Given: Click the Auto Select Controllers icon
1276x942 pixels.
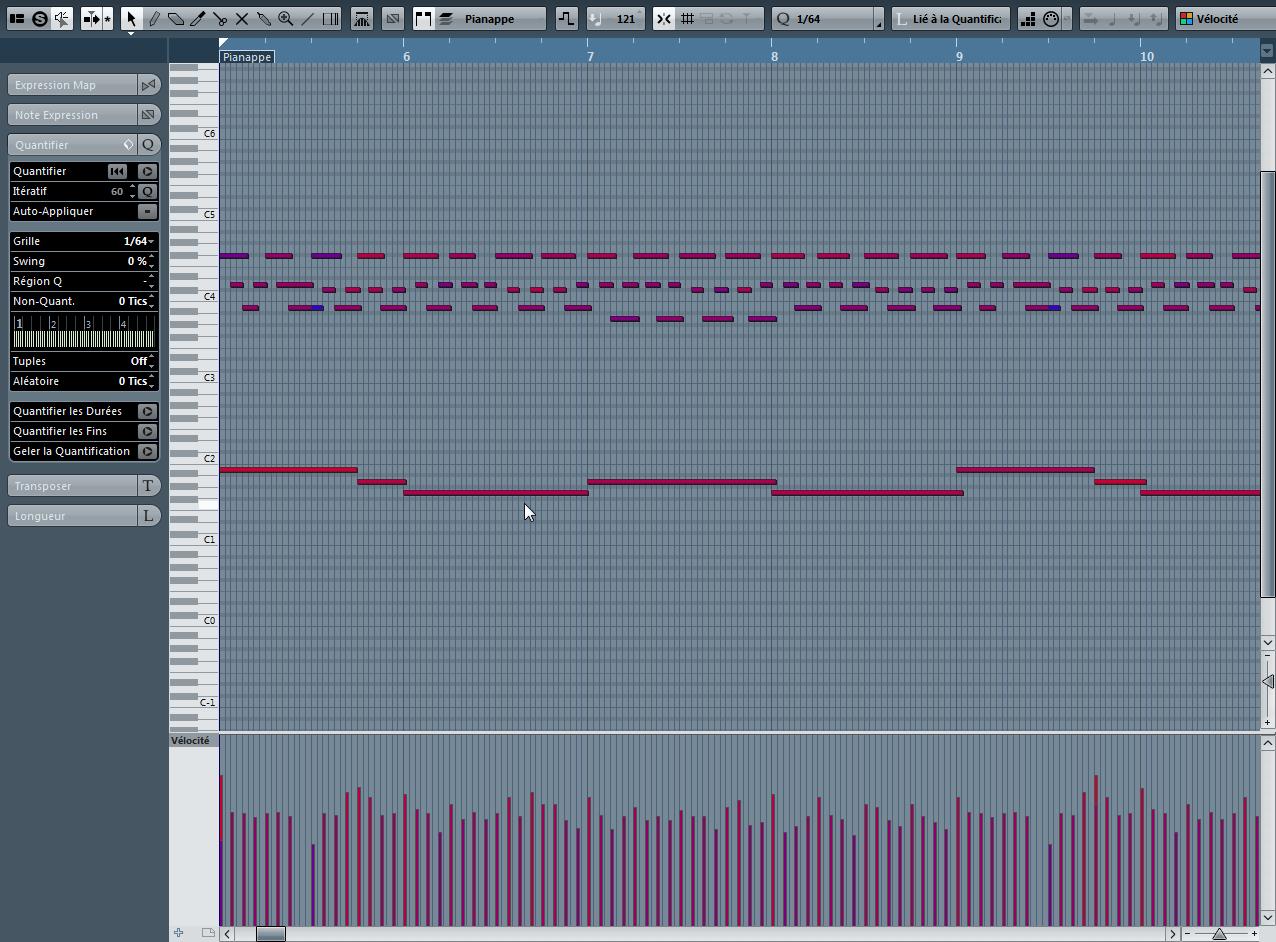Looking at the screenshot, I should 362,18.
